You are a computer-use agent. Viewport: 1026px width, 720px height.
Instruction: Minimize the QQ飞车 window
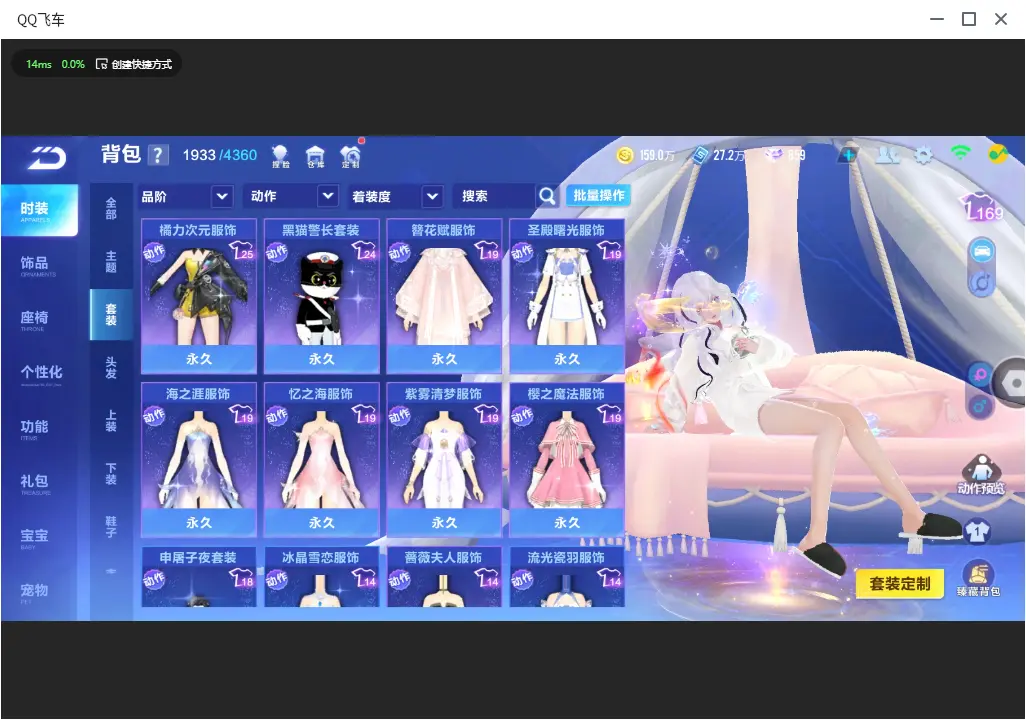(937, 20)
